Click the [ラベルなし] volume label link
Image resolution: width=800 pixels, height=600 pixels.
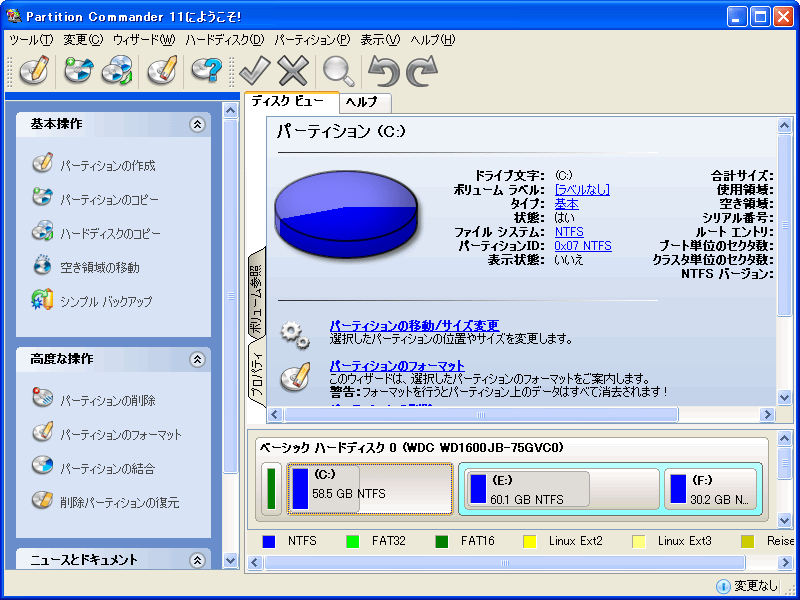(x=582, y=190)
